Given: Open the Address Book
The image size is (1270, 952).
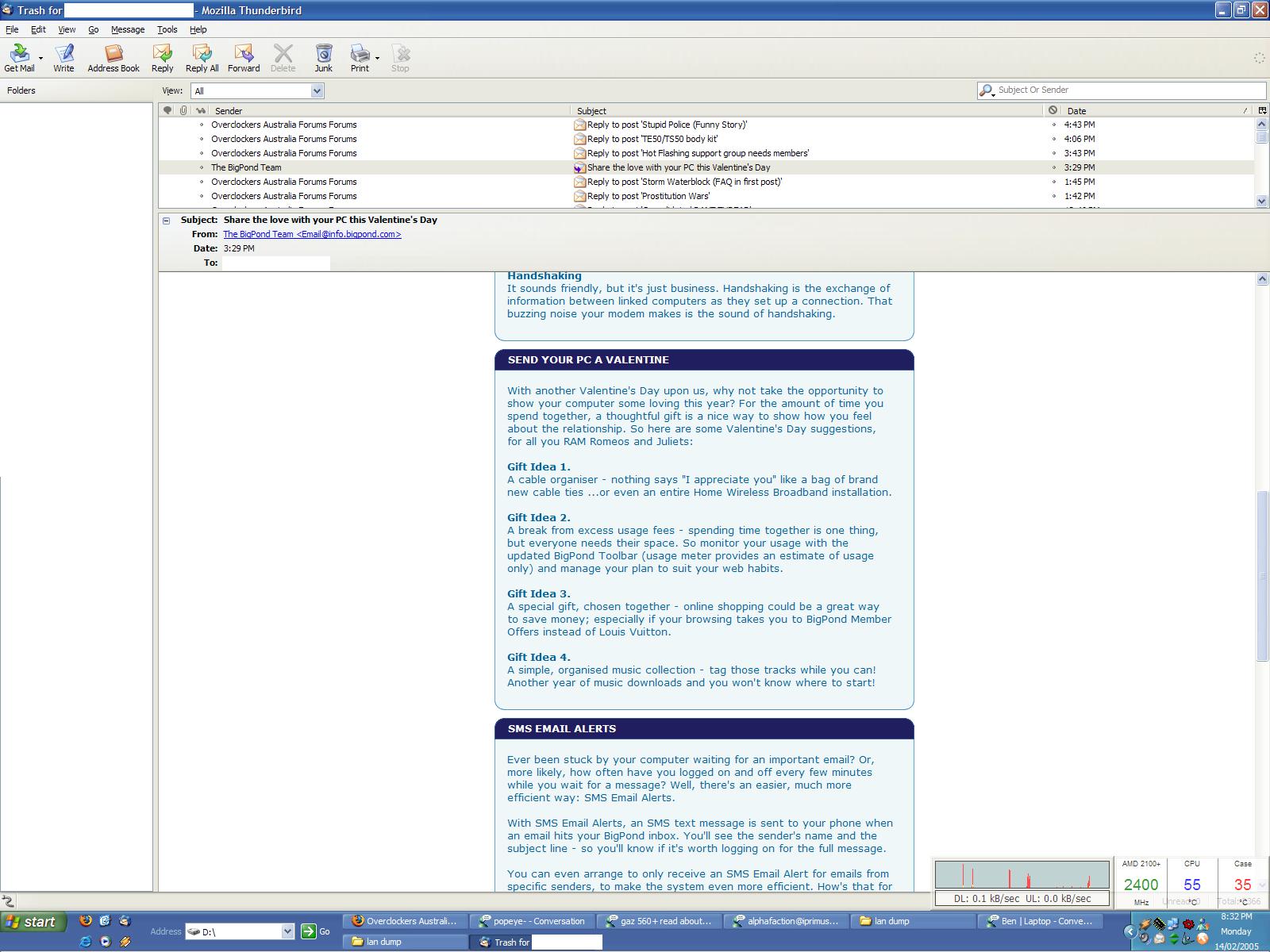Looking at the screenshot, I should (x=114, y=57).
